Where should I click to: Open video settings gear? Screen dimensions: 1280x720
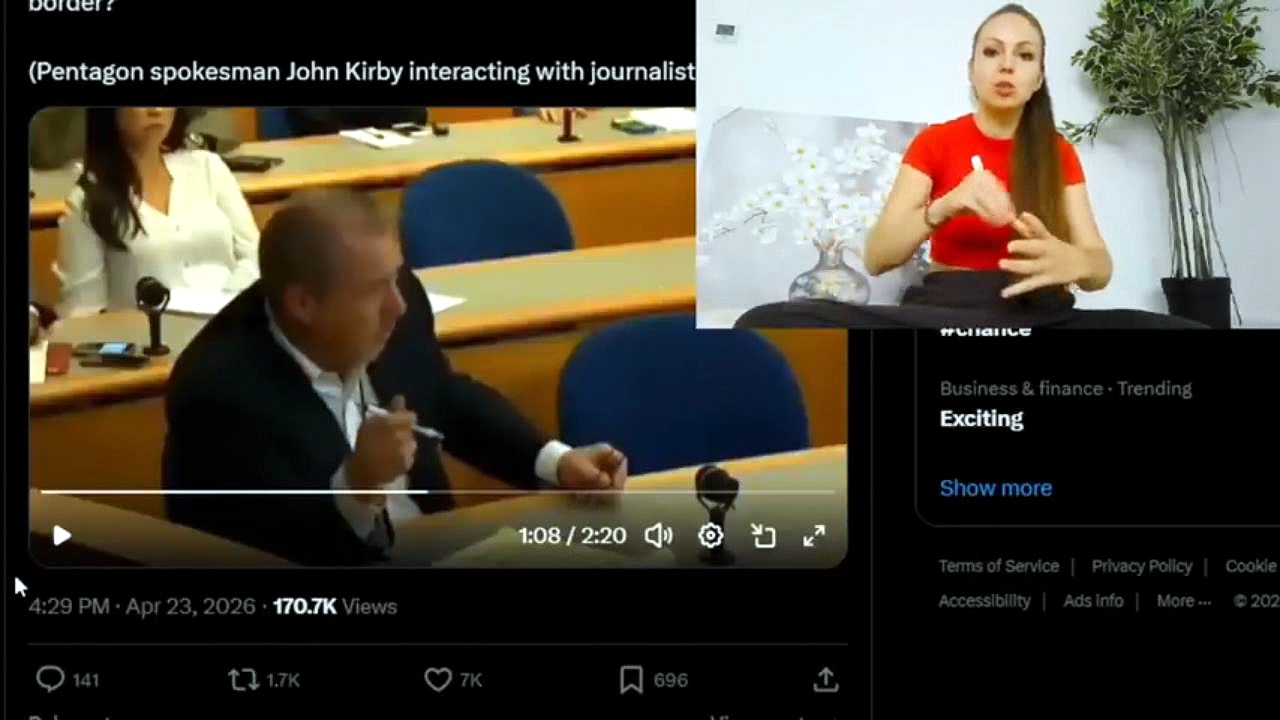point(710,536)
